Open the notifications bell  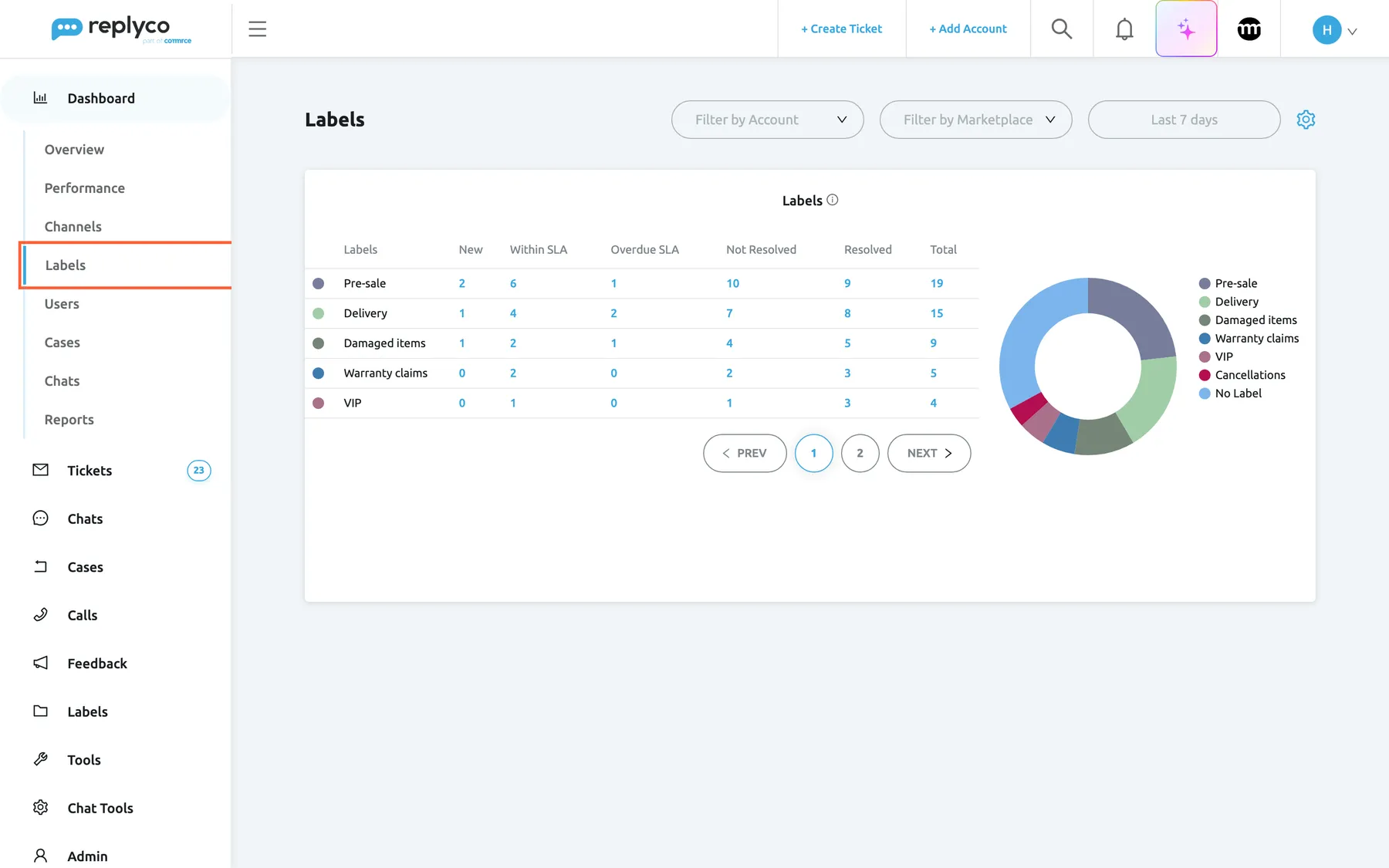pos(1124,29)
